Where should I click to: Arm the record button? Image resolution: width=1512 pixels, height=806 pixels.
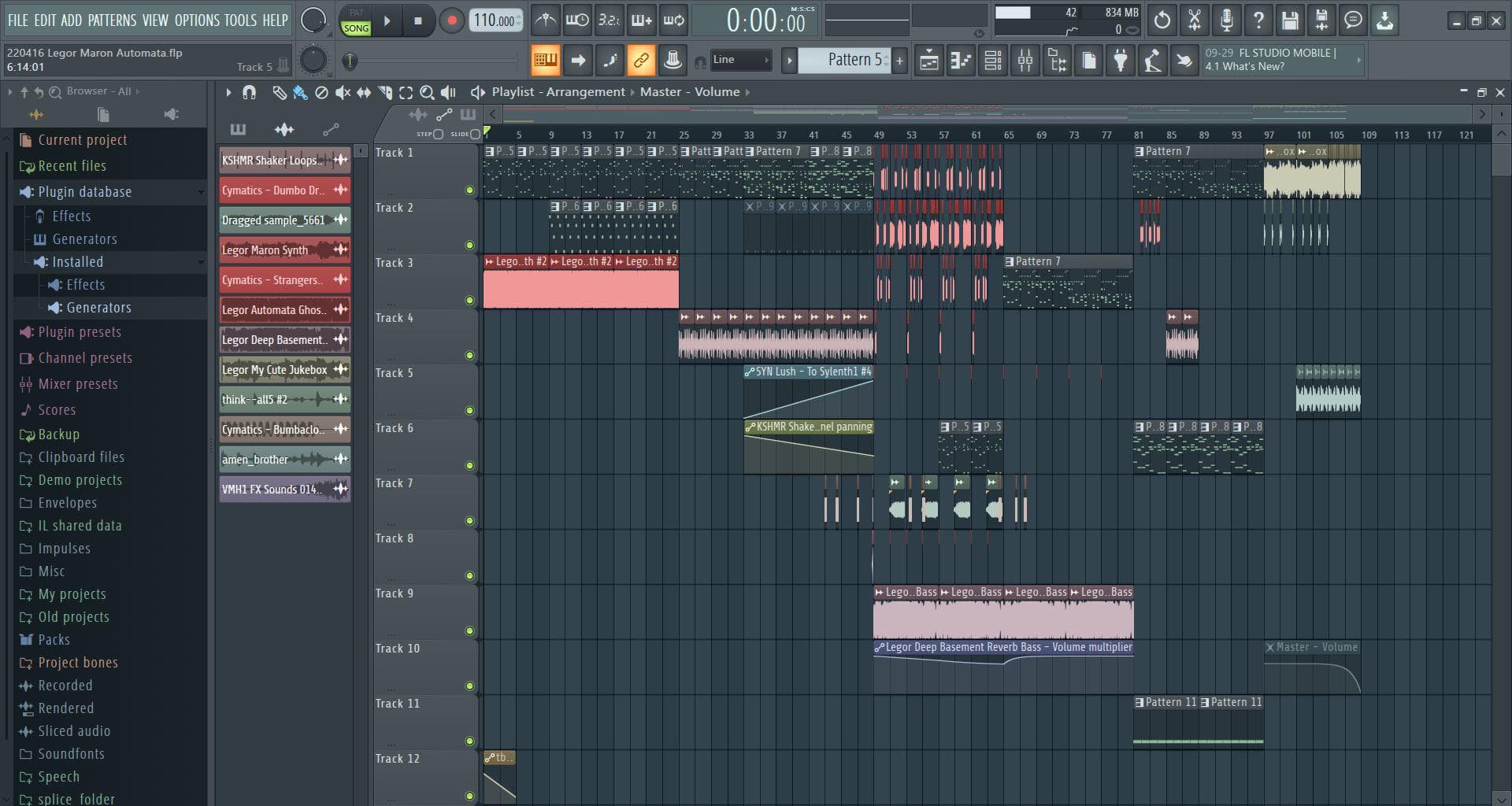click(x=451, y=21)
